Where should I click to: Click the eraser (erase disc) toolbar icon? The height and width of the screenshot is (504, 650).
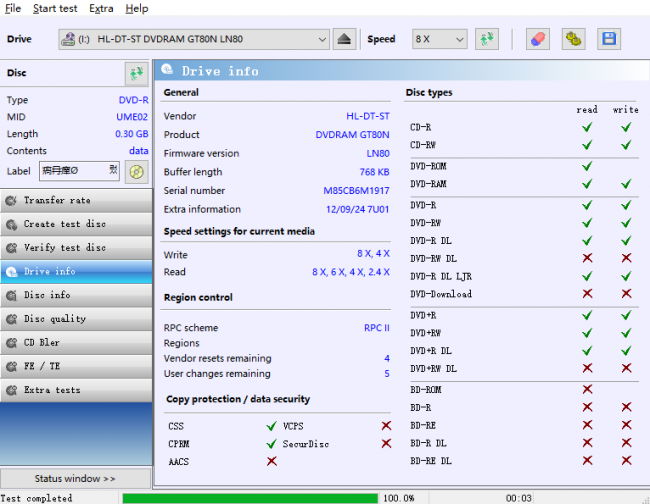point(538,39)
